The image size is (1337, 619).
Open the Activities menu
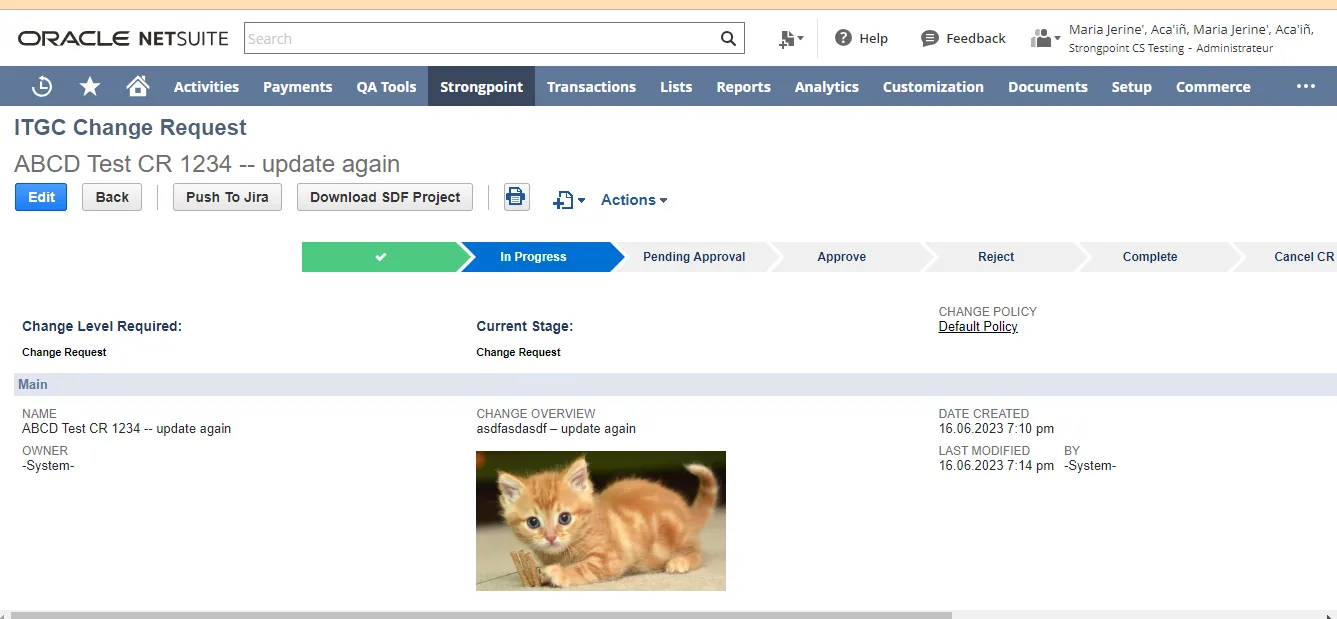[206, 87]
